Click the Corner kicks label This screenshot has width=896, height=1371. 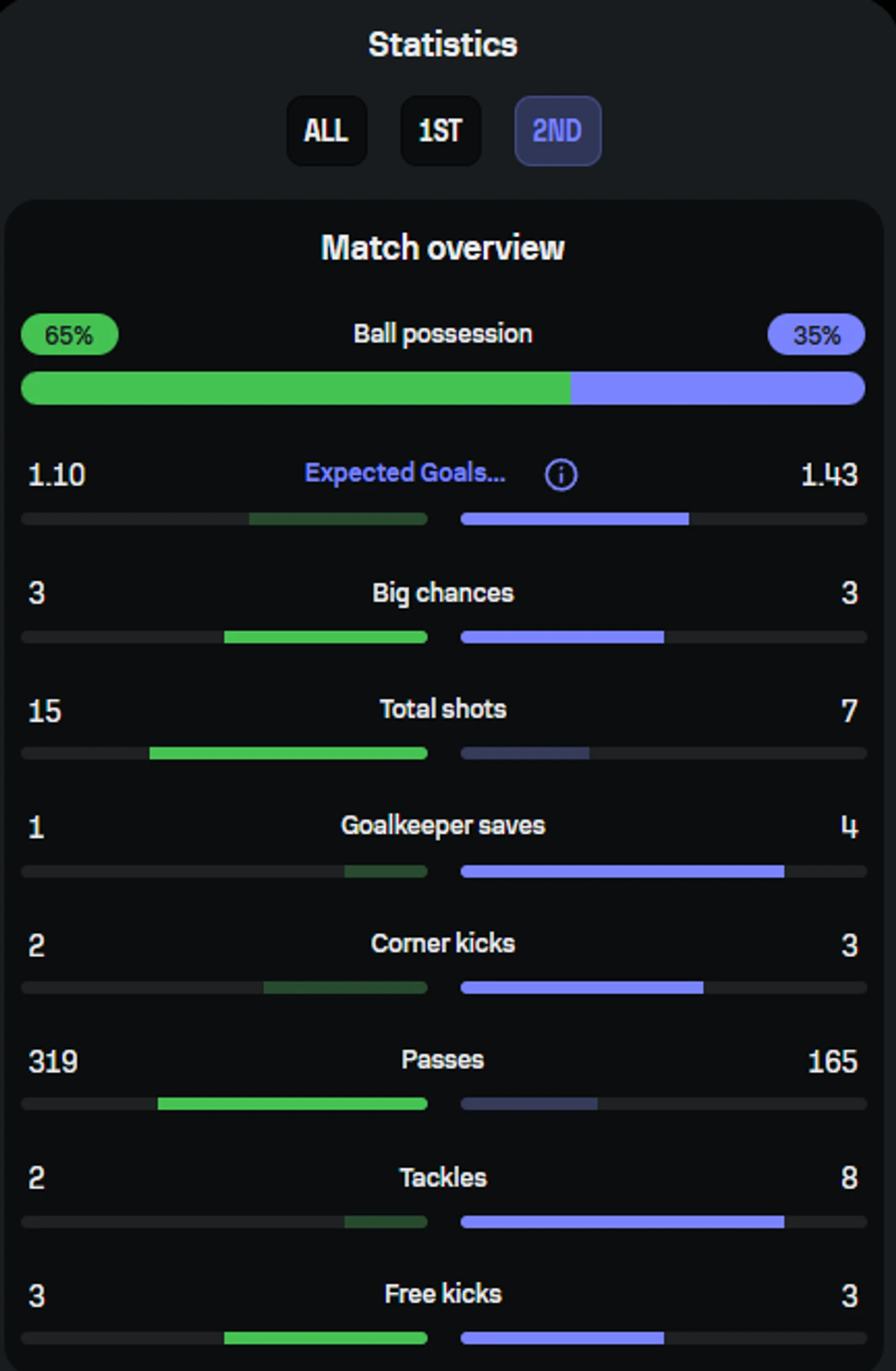click(x=442, y=944)
